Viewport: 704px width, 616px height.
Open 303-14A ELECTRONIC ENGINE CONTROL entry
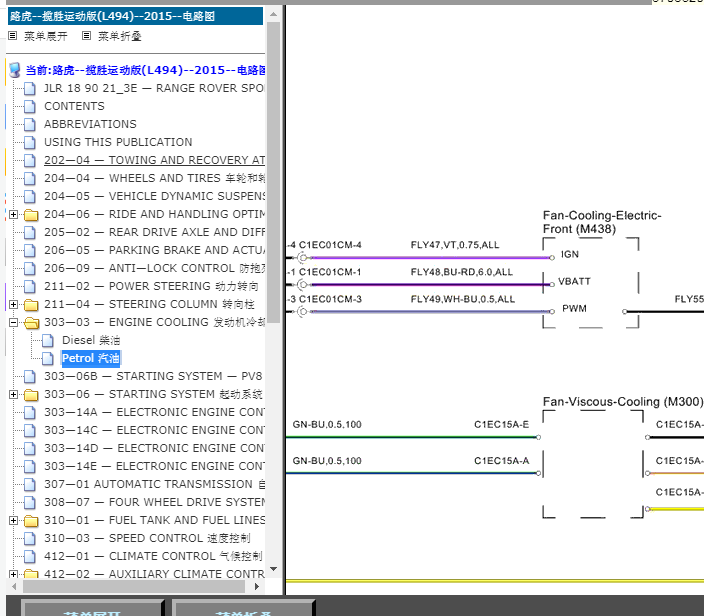(x=154, y=412)
